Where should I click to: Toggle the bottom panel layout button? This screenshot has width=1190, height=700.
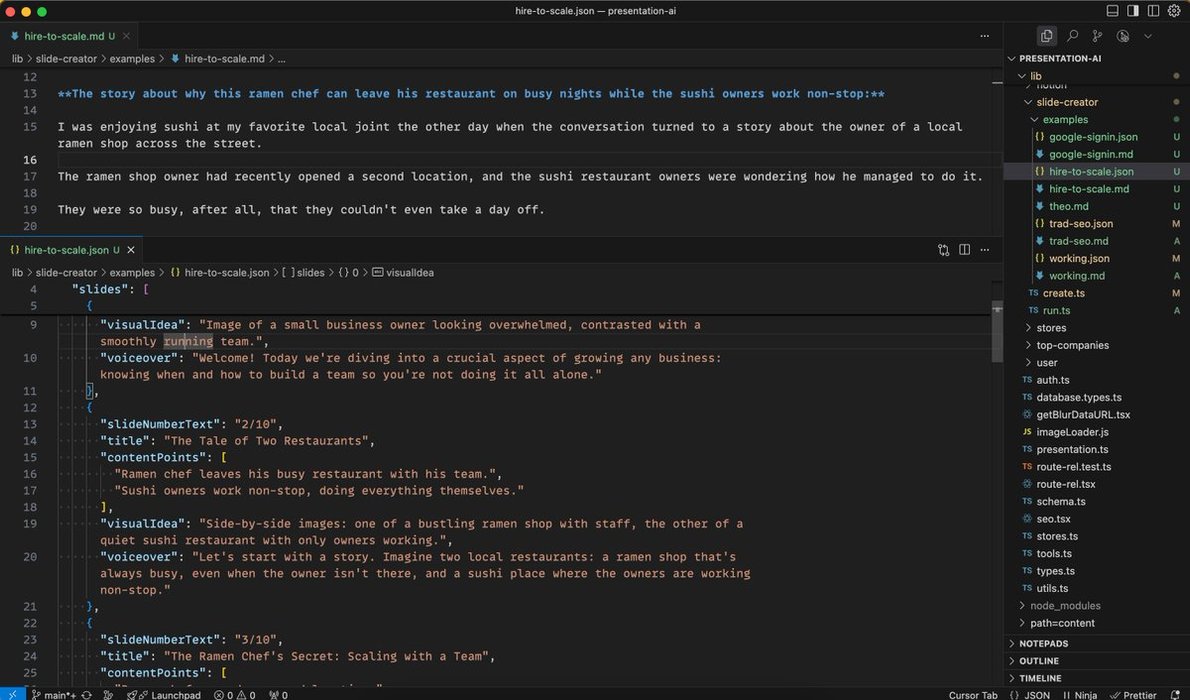(1113, 11)
